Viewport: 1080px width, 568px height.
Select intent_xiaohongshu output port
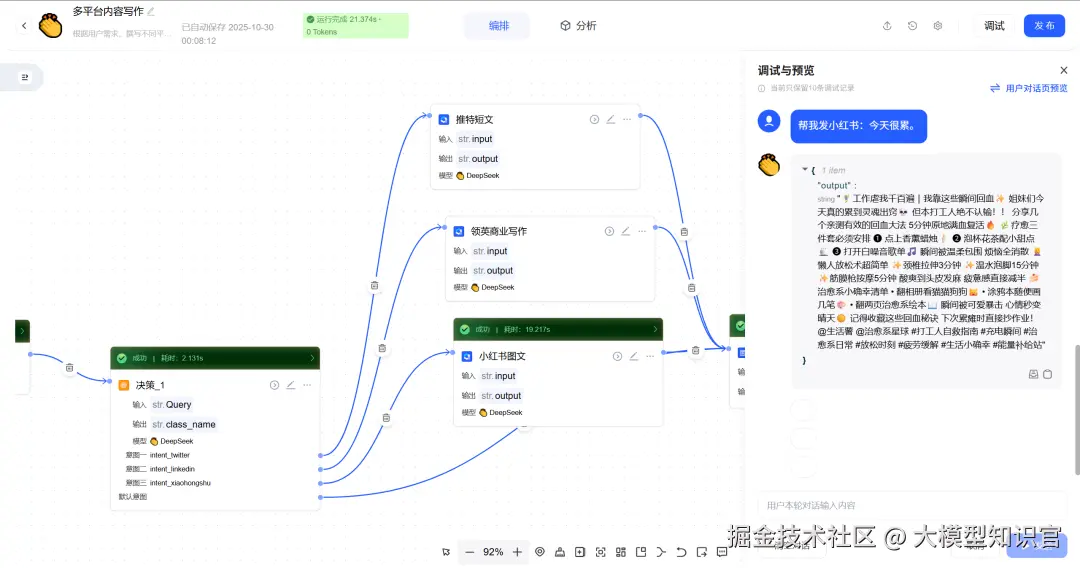click(x=321, y=483)
